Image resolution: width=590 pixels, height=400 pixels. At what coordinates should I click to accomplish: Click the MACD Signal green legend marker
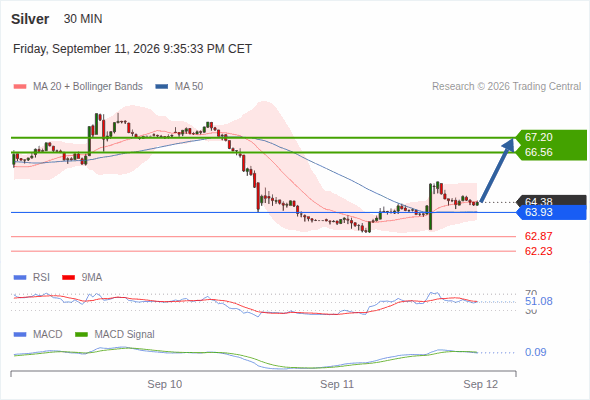(x=81, y=334)
